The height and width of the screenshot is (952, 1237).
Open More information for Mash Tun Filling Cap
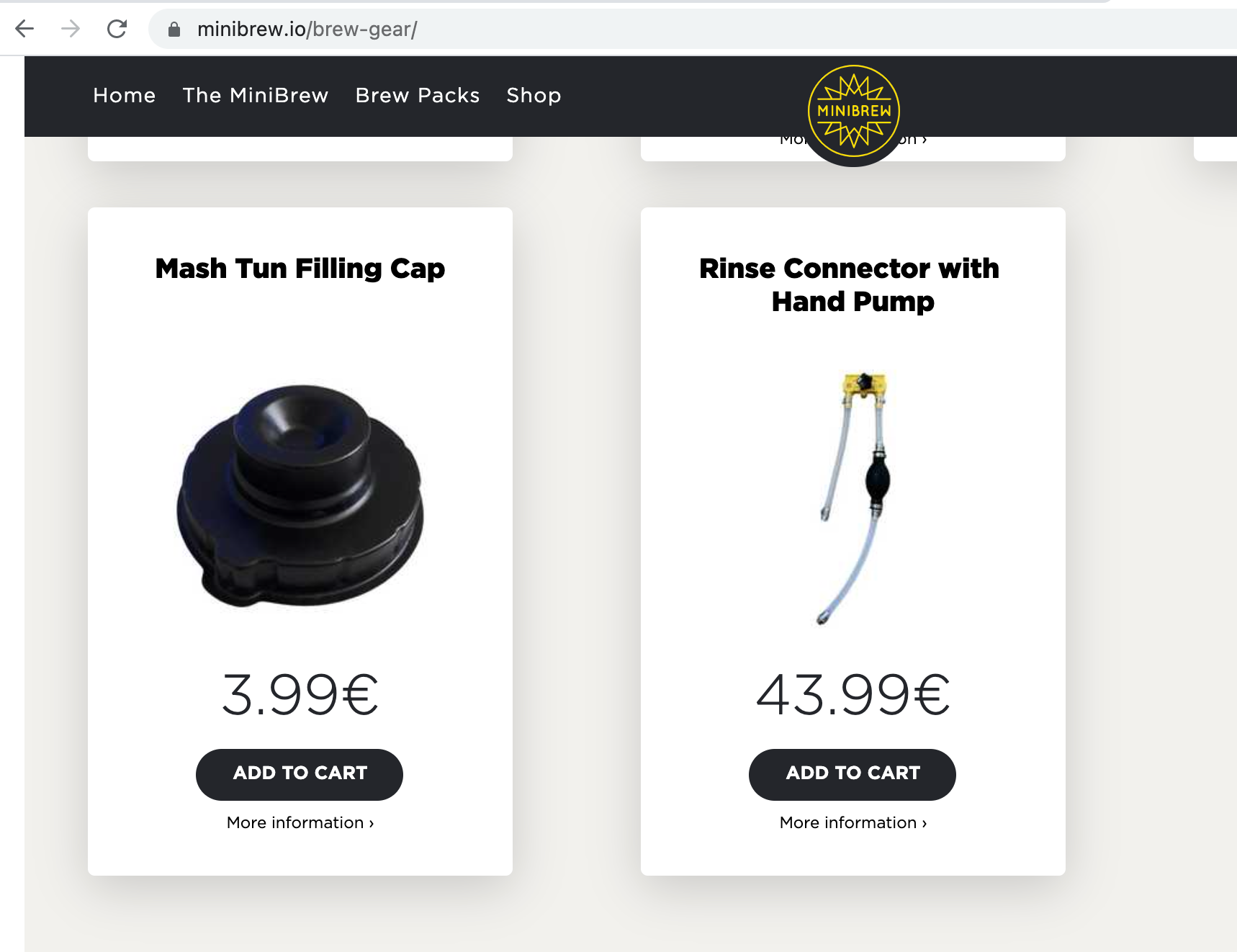[300, 822]
